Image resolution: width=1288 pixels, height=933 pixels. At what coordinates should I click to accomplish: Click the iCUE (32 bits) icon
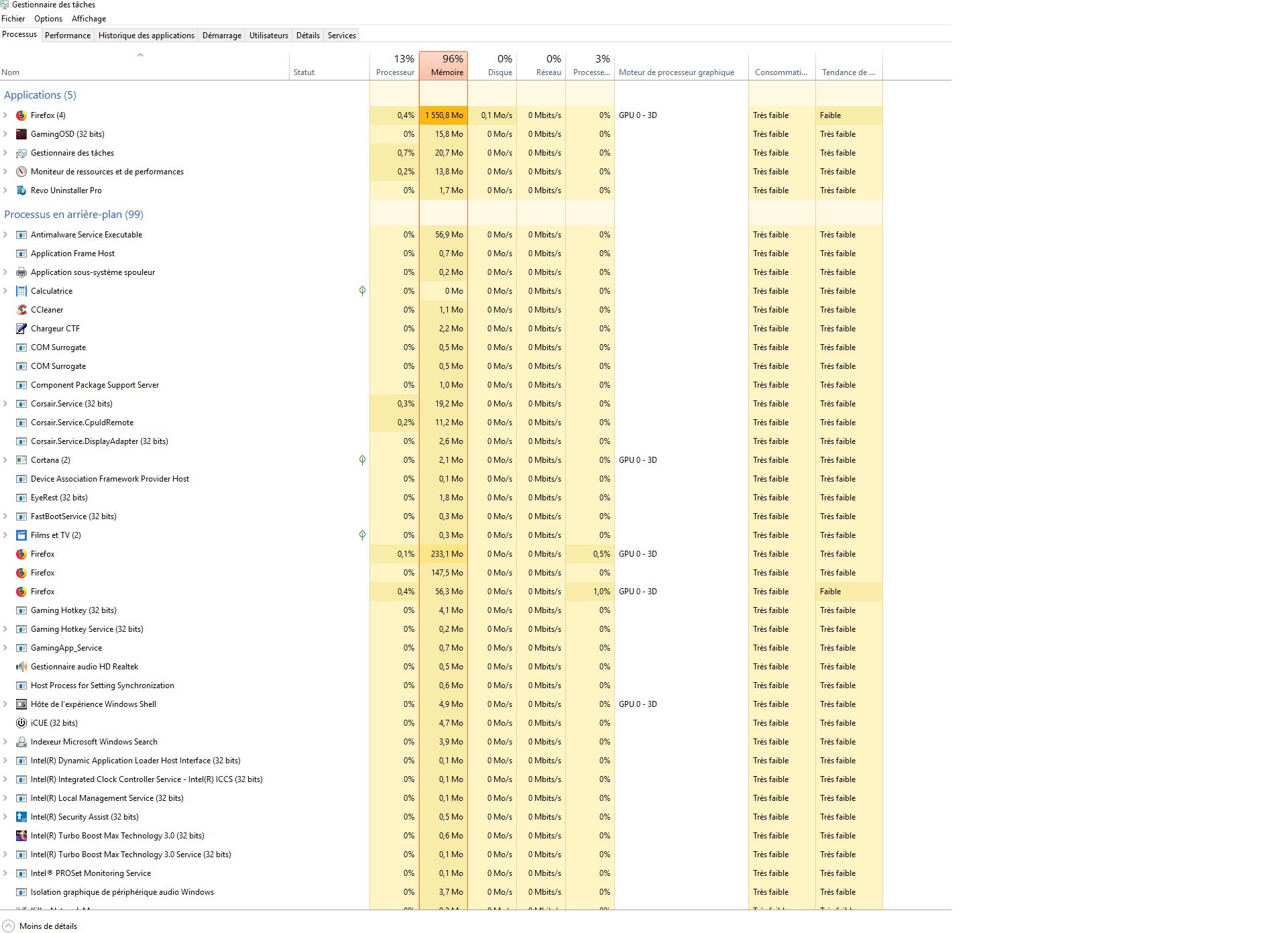tap(21, 723)
